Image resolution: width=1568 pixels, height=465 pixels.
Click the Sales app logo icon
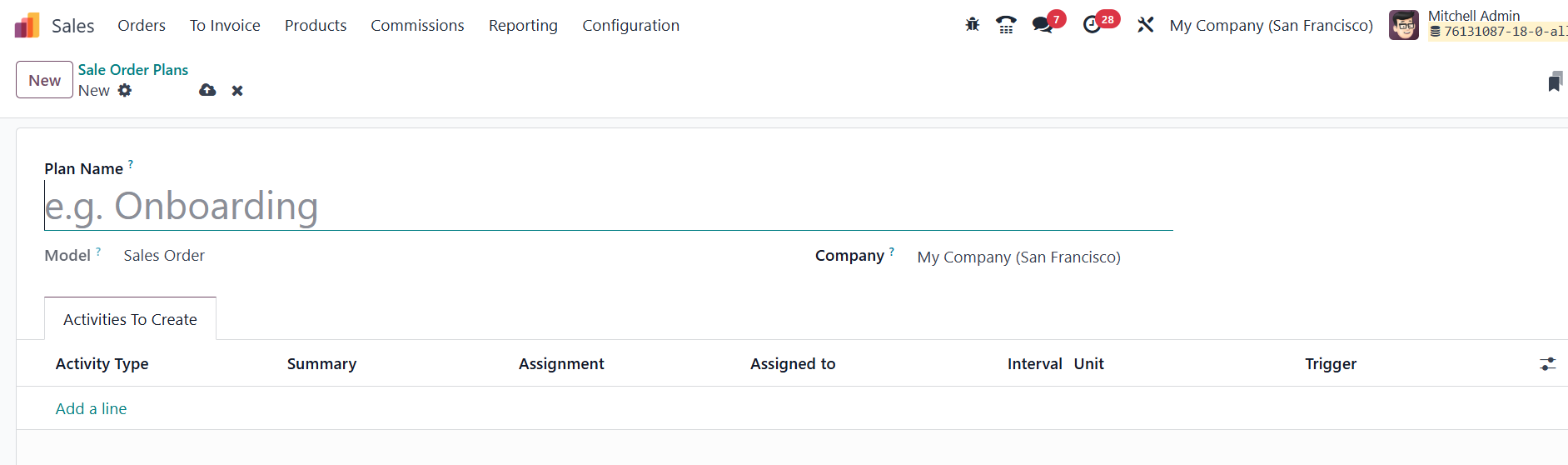coord(27,26)
